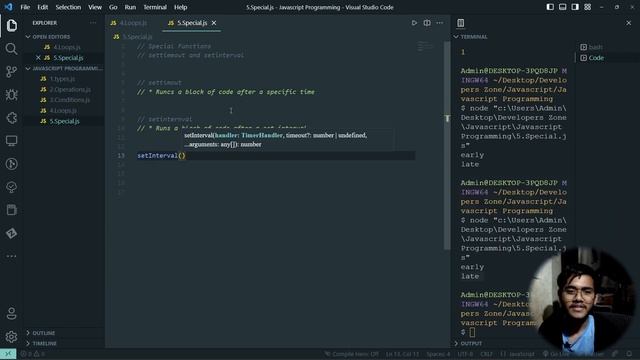The height and width of the screenshot is (360, 640).
Task: Click the JavaScript language mode indicator
Action: (518, 354)
